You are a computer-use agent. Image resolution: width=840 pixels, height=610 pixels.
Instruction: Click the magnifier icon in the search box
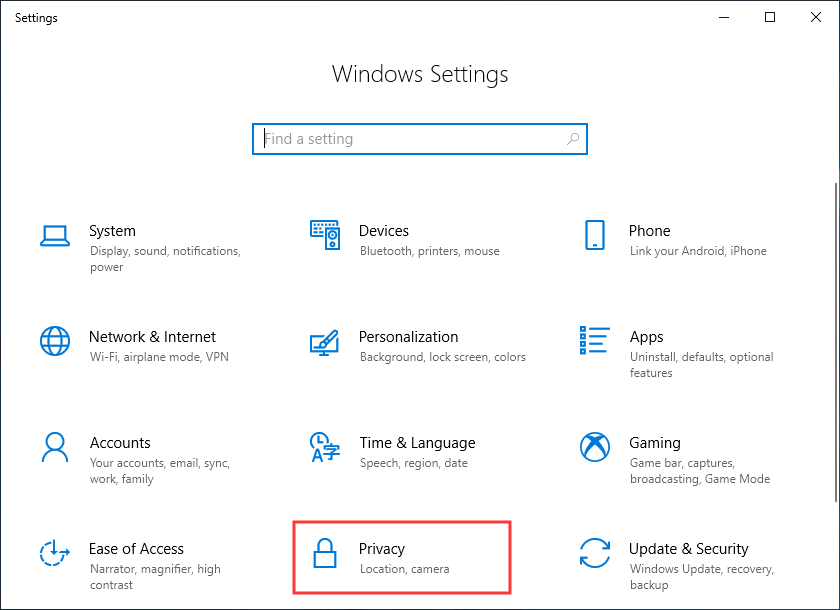click(x=573, y=139)
